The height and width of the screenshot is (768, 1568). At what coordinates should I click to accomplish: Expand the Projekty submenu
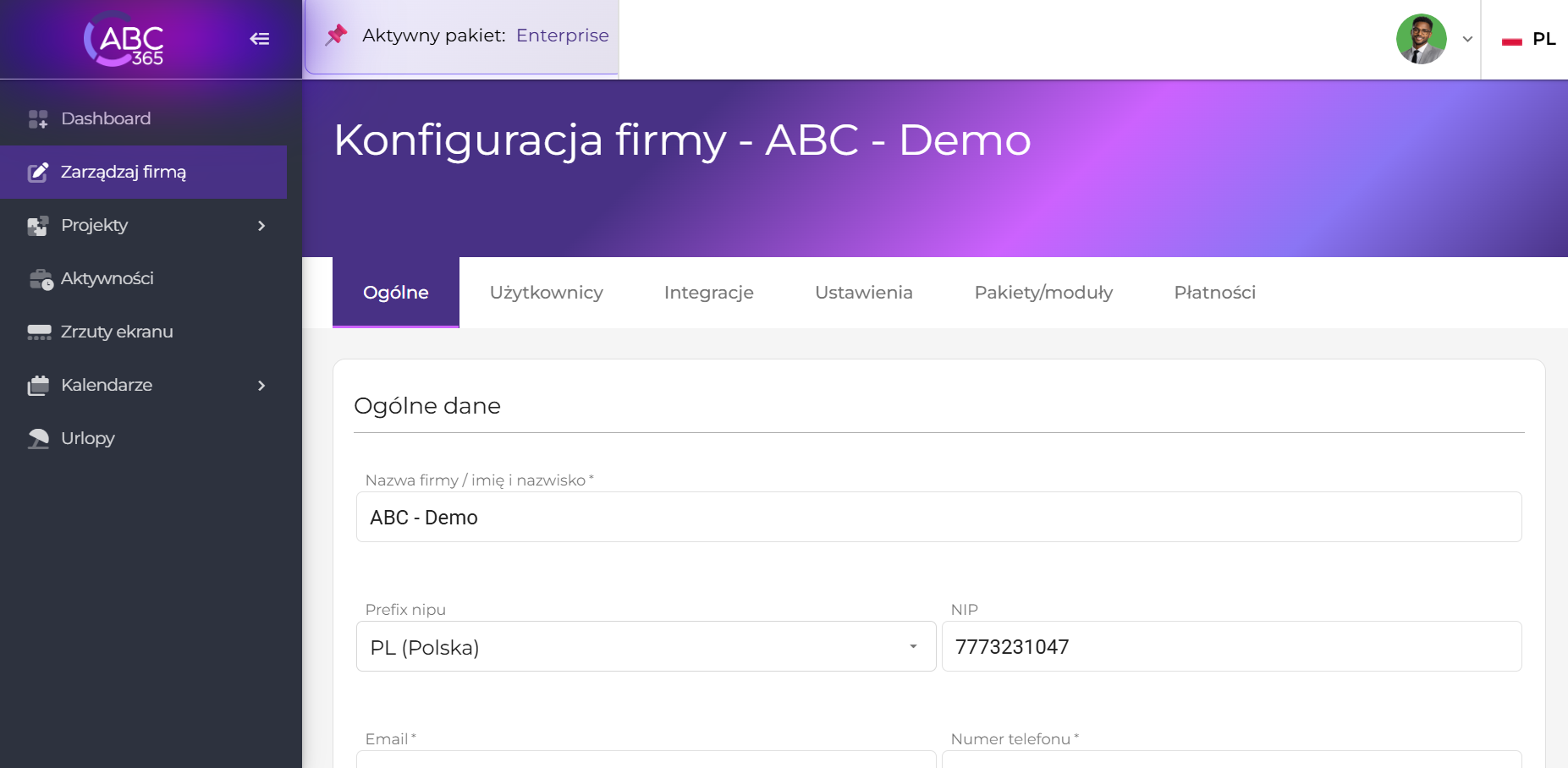(x=261, y=226)
